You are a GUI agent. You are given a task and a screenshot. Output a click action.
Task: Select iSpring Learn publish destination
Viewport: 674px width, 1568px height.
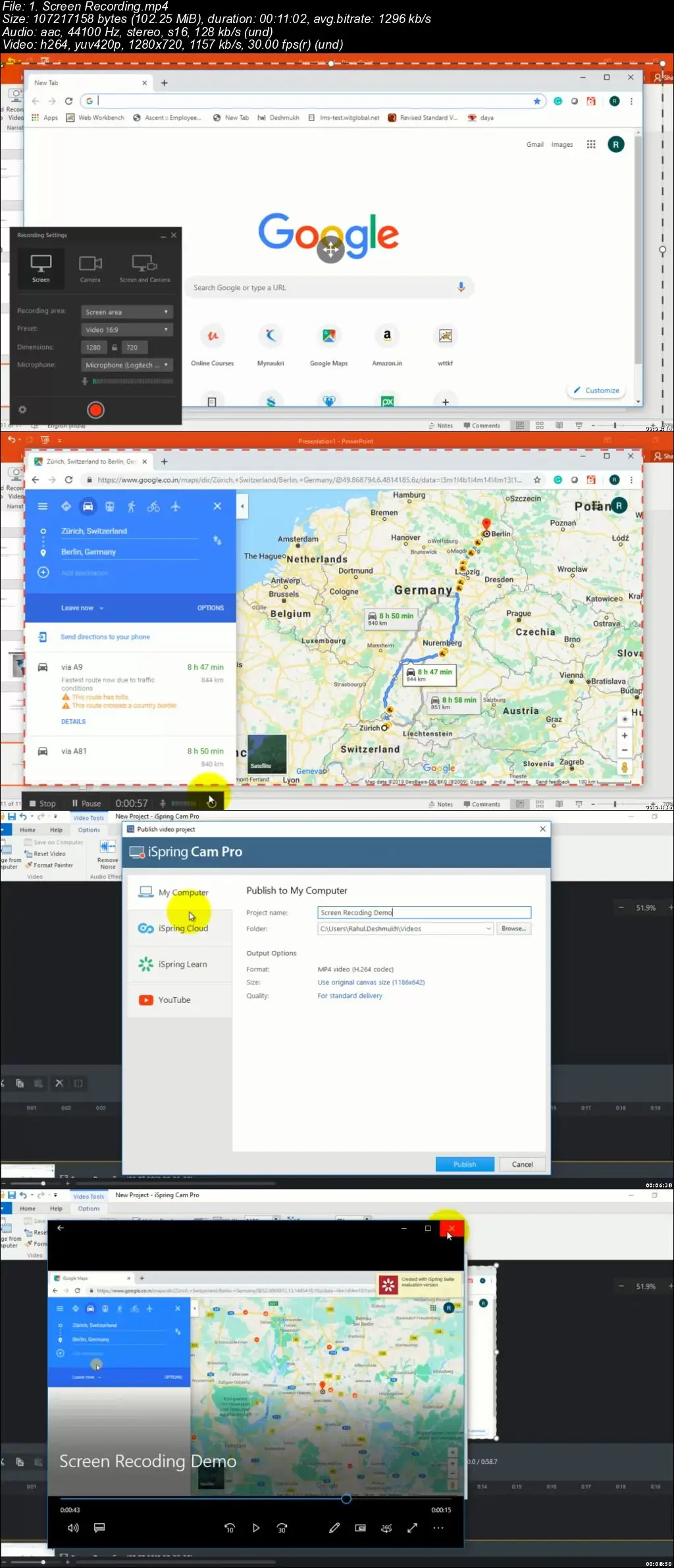[179, 964]
